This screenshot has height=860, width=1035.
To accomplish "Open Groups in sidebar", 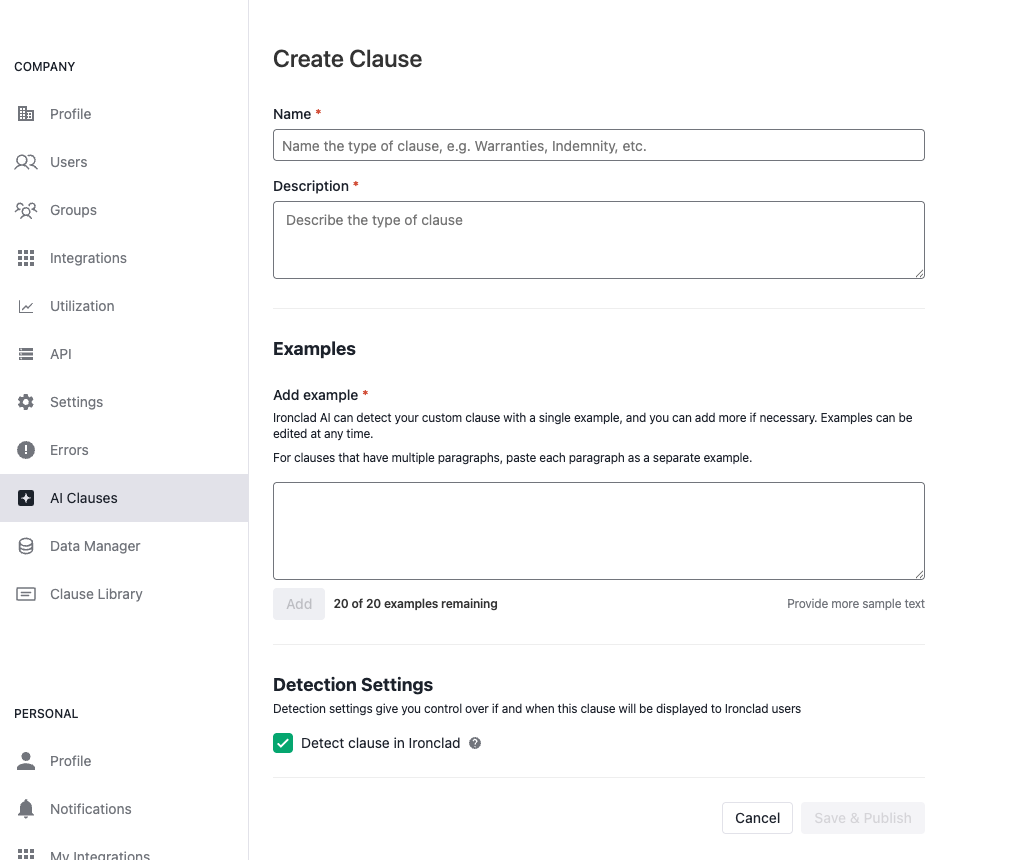I will click(124, 210).
